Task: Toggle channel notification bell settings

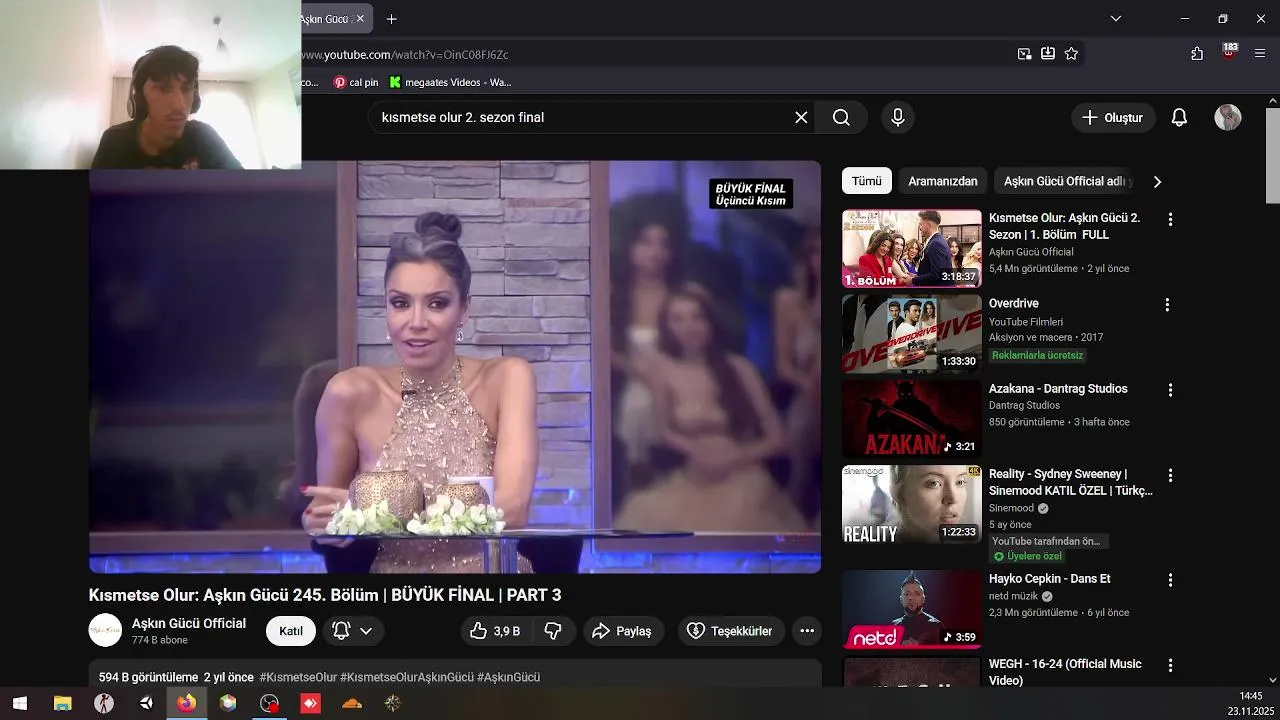Action: (352, 631)
